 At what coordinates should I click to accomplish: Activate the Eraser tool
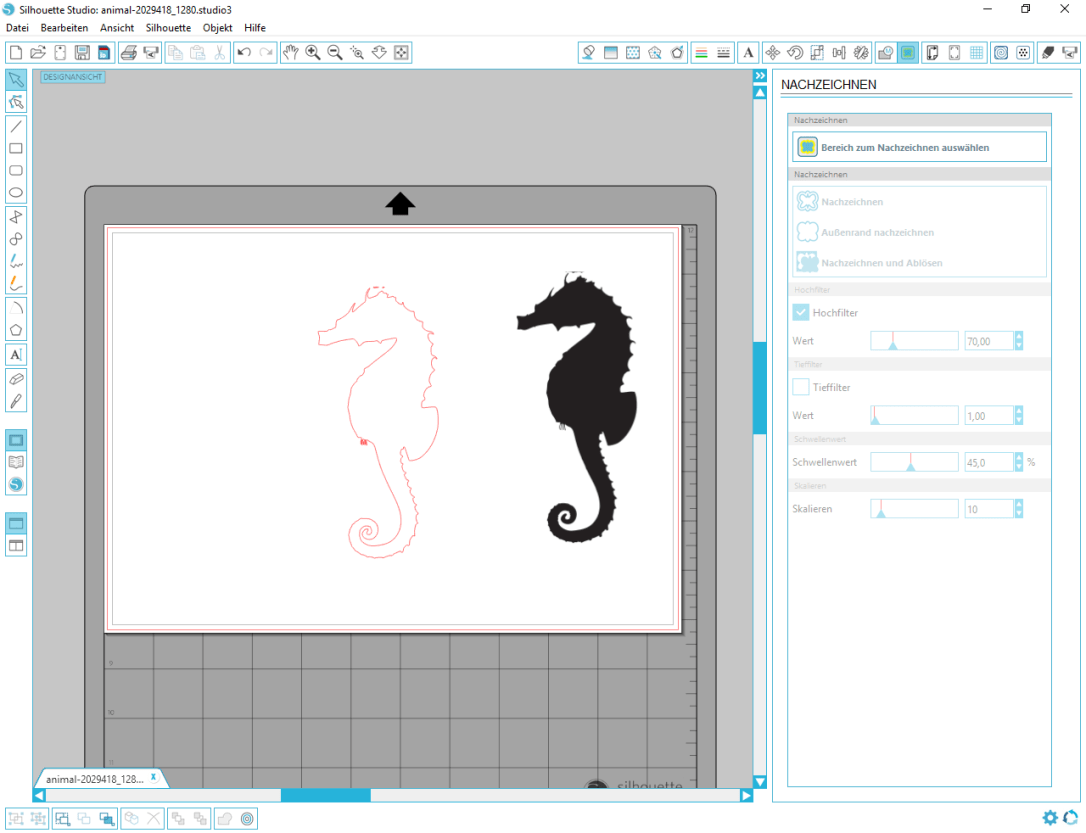pos(15,379)
